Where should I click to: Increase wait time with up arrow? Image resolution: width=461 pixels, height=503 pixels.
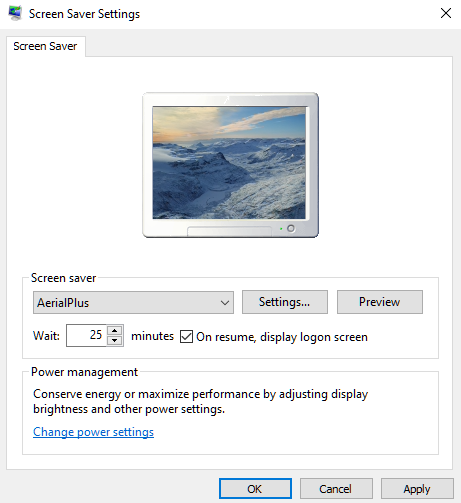pos(115,330)
